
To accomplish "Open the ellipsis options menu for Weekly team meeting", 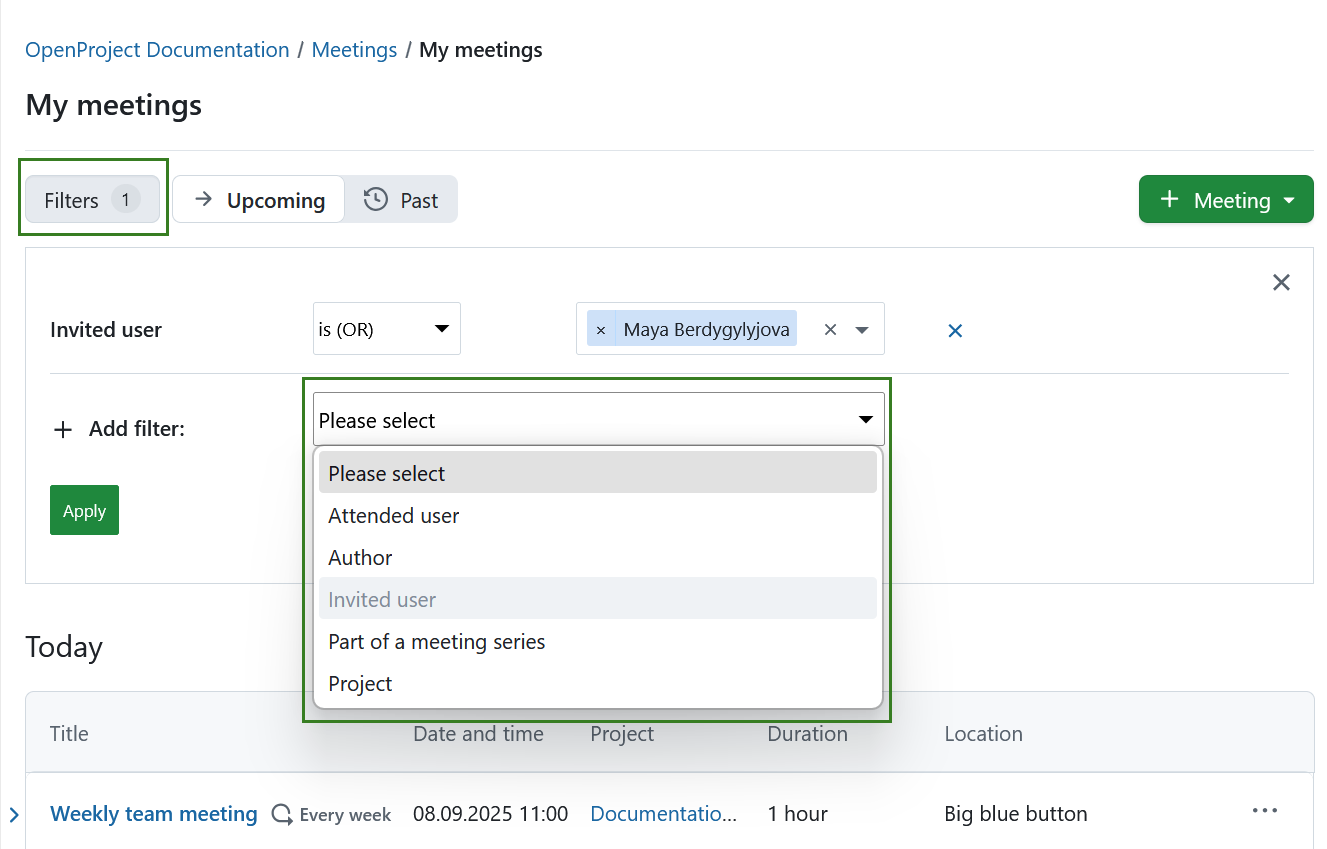I will pyautogui.click(x=1265, y=810).
